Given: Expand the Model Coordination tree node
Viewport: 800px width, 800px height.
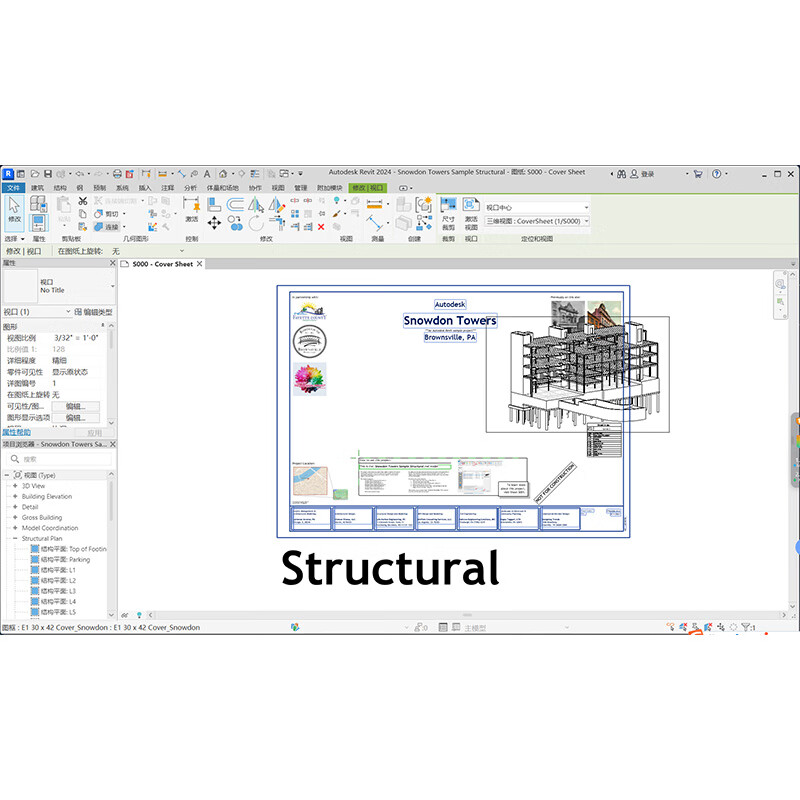Looking at the screenshot, I should point(15,528).
